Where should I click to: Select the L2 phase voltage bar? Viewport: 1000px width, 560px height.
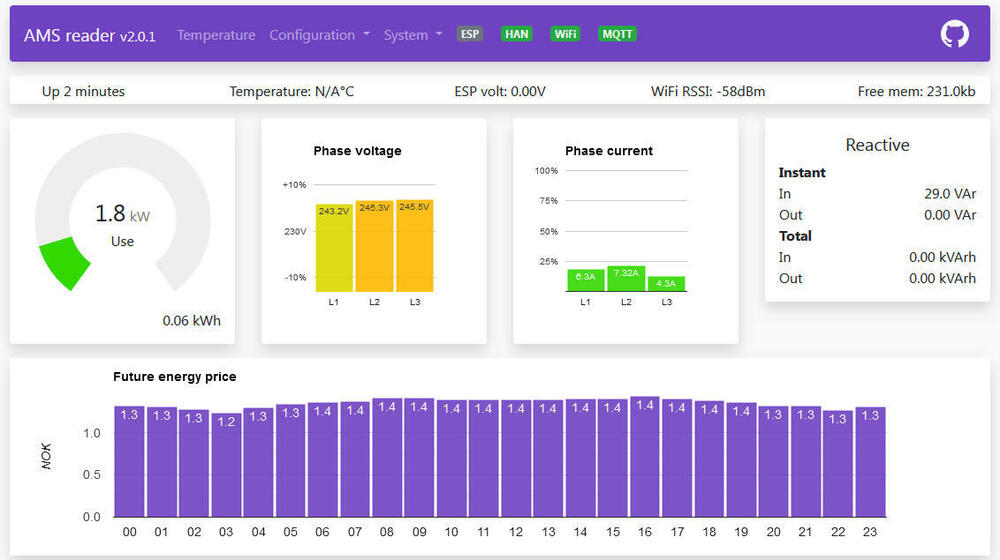tap(374, 248)
